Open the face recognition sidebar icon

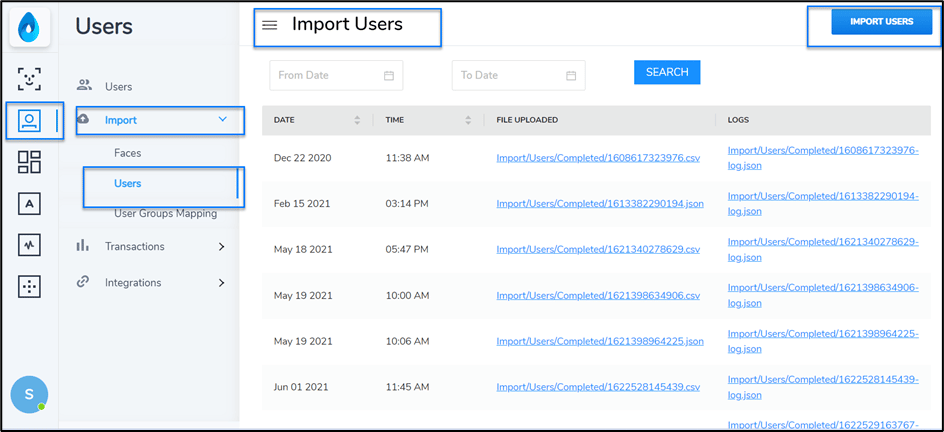pos(30,79)
